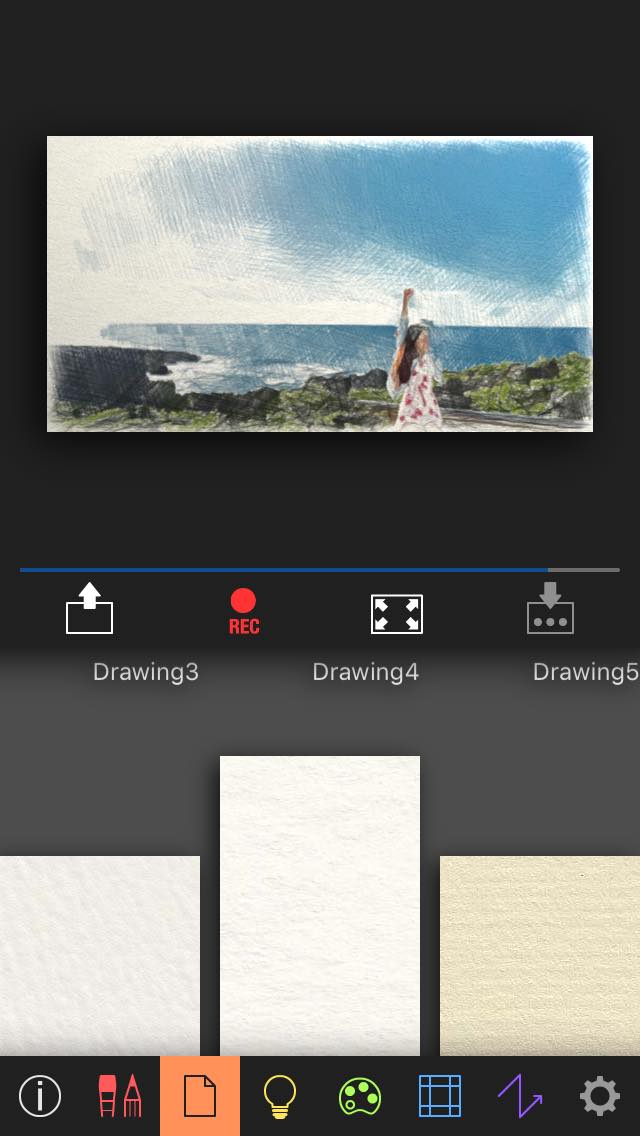The height and width of the screenshot is (1136, 640).
Task: Open the color palette tab
Action: [360, 1096]
